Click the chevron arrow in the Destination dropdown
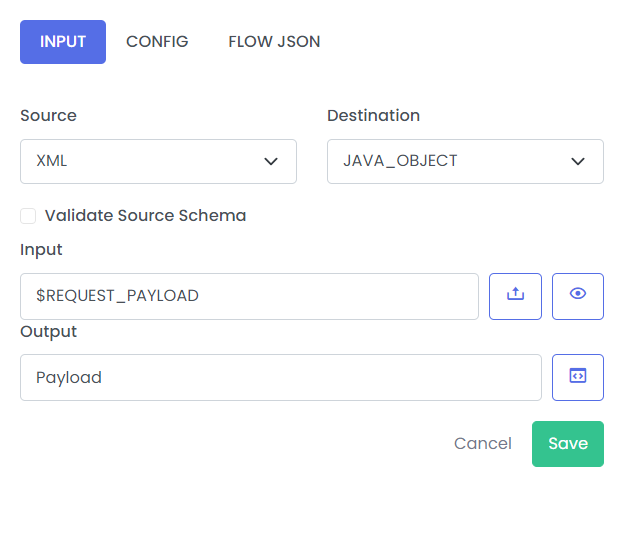This screenshot has width=623, height=536. pyautogui.click(x=577, y=162)
